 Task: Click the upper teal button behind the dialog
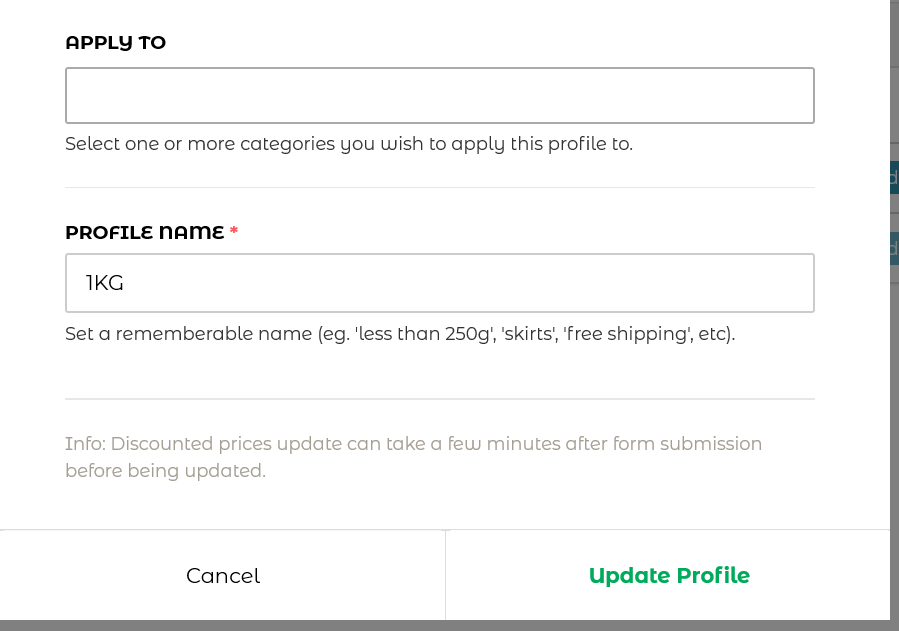click(x=894, y=178)
